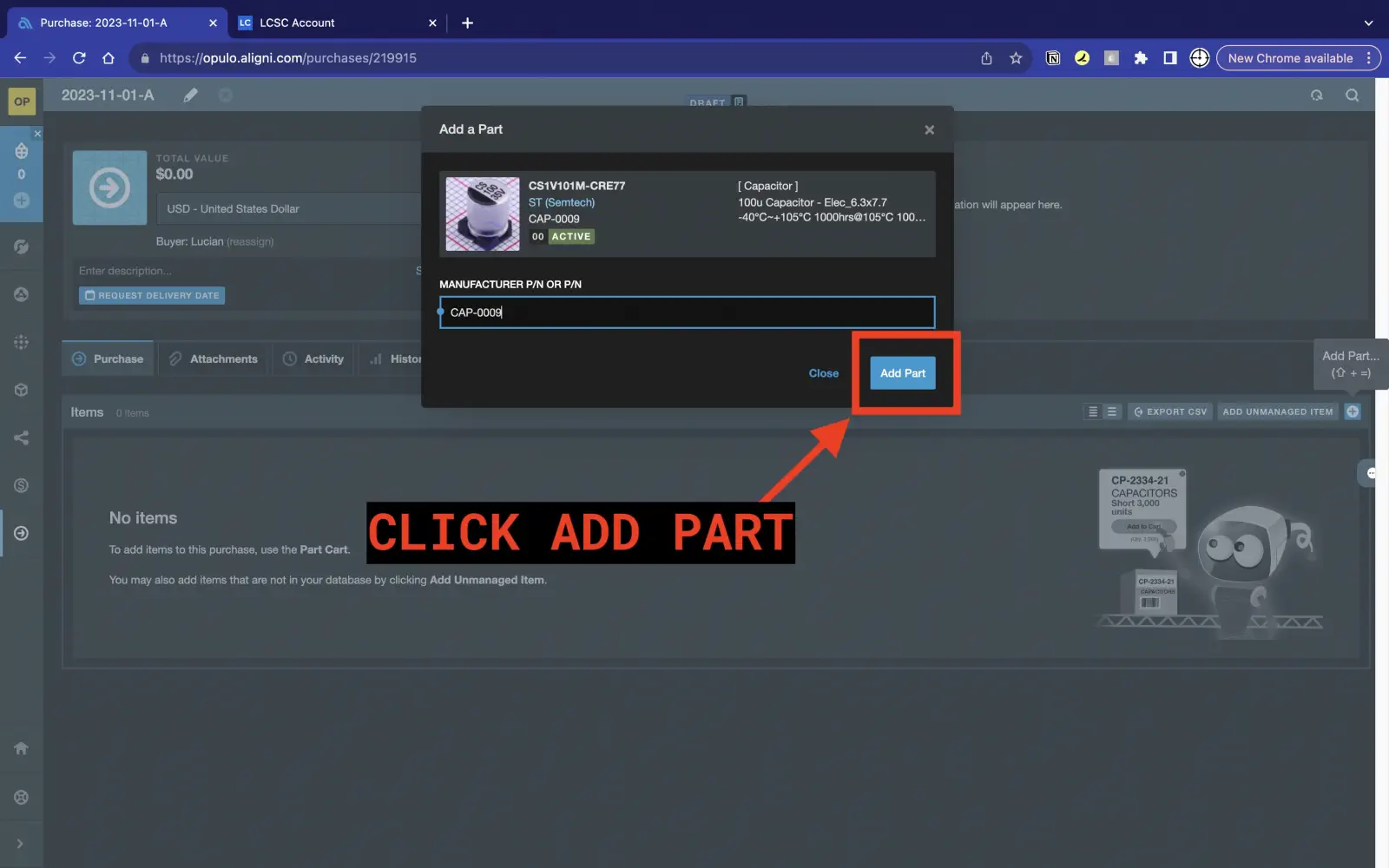Click the blue plus add part icon

pyautogui.click(x=1352, y=412)
